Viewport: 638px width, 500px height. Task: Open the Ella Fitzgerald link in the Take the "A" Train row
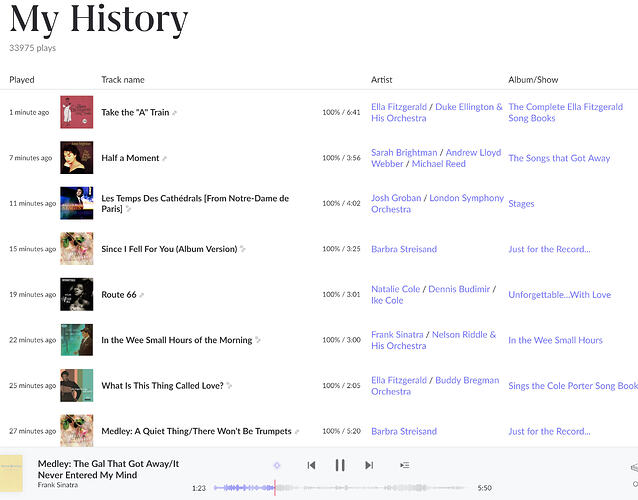click(x=399, y=107)
